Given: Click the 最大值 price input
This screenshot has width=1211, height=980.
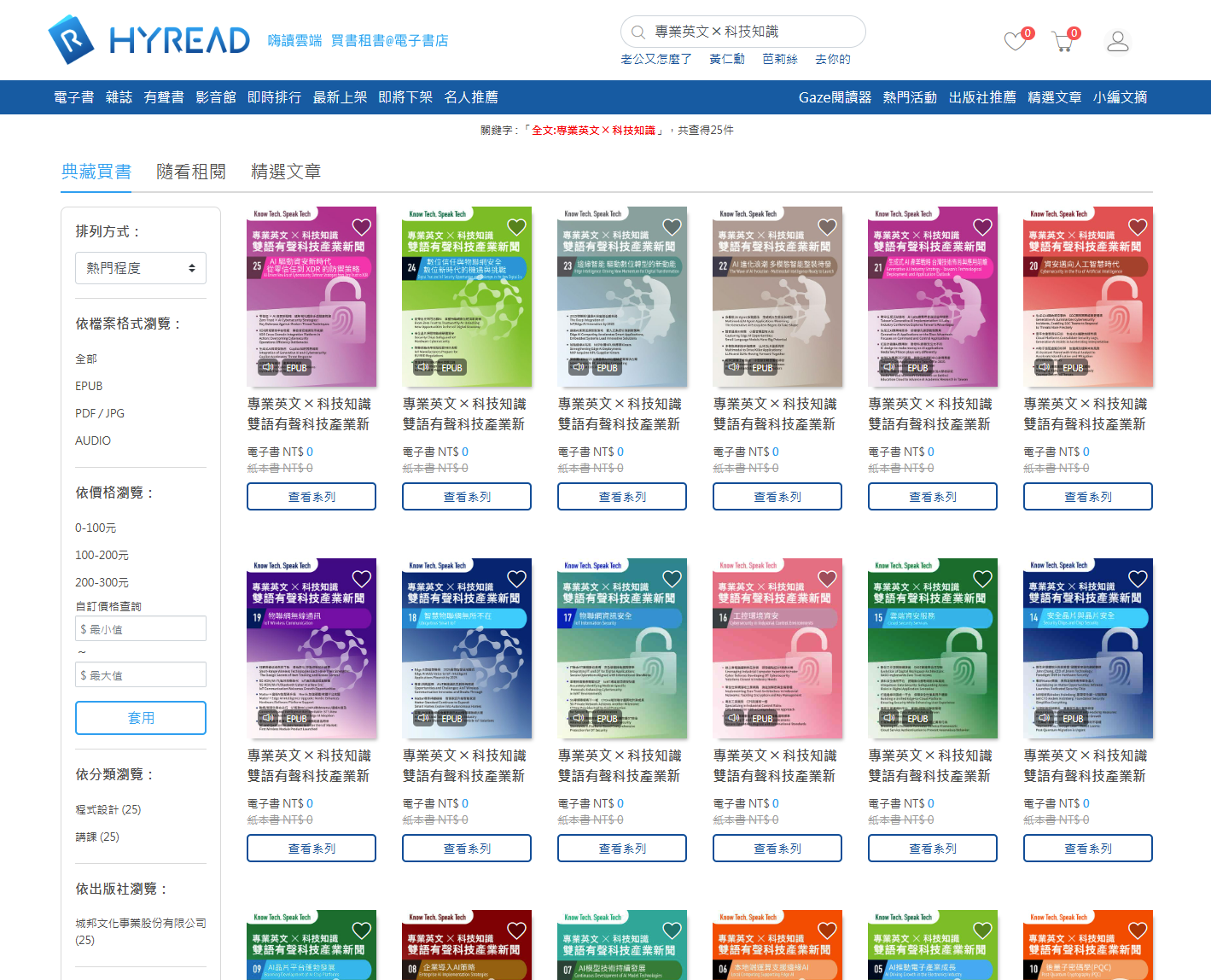Looking at the screenshot, I should [x=141, y=674].
